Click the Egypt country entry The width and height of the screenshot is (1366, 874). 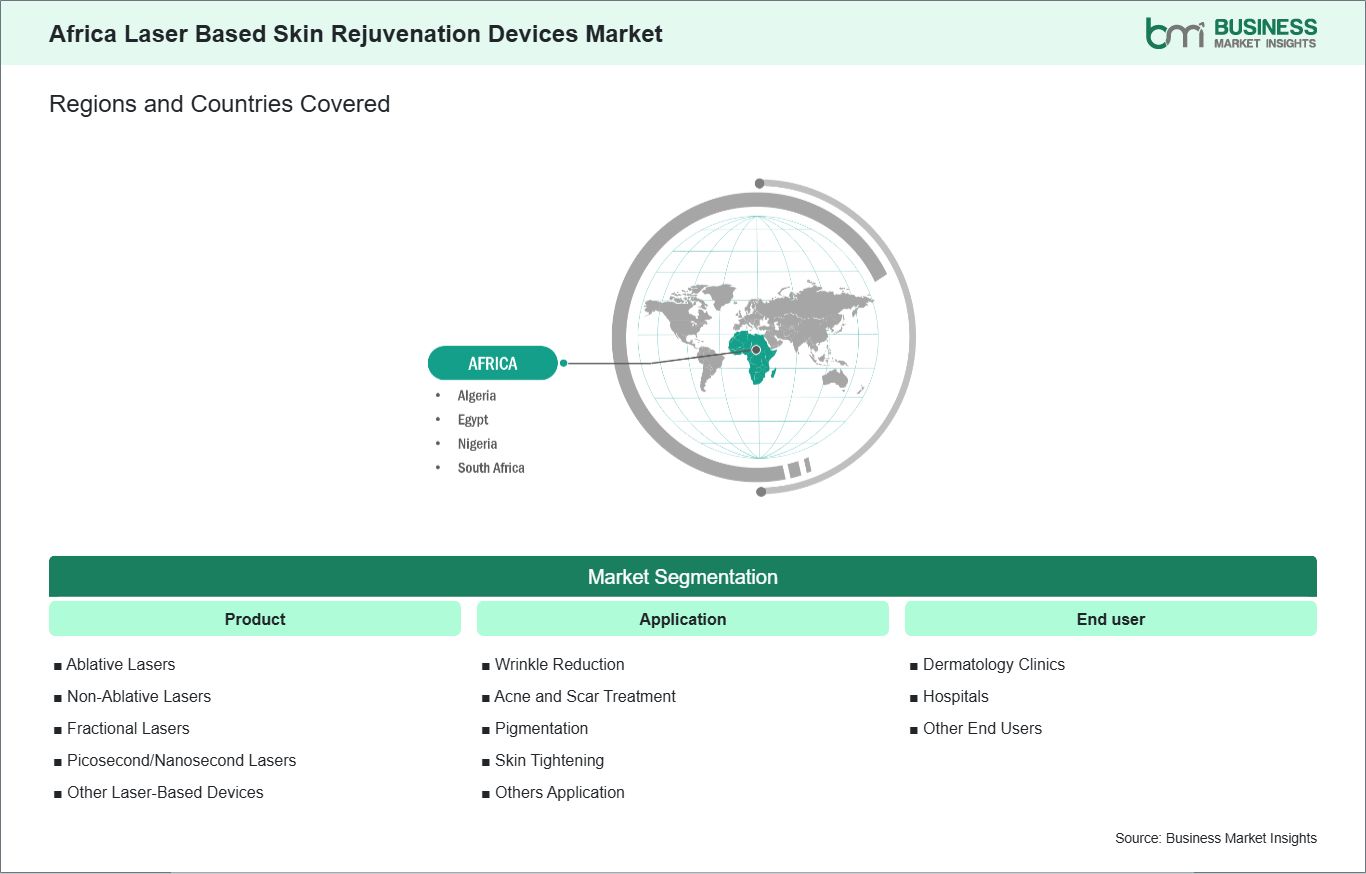click(473, 420)
